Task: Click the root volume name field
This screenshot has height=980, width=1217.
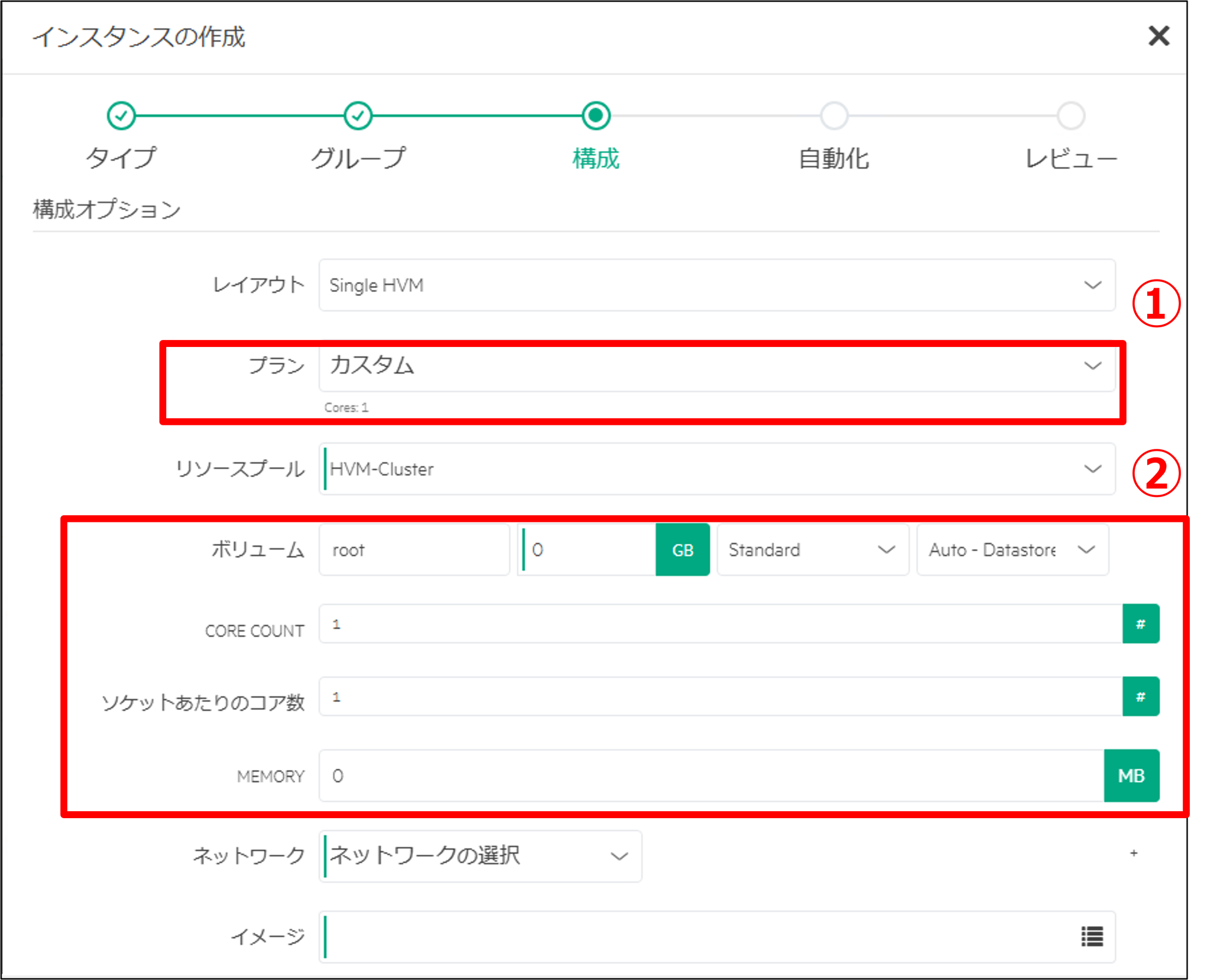Action: 414,550
